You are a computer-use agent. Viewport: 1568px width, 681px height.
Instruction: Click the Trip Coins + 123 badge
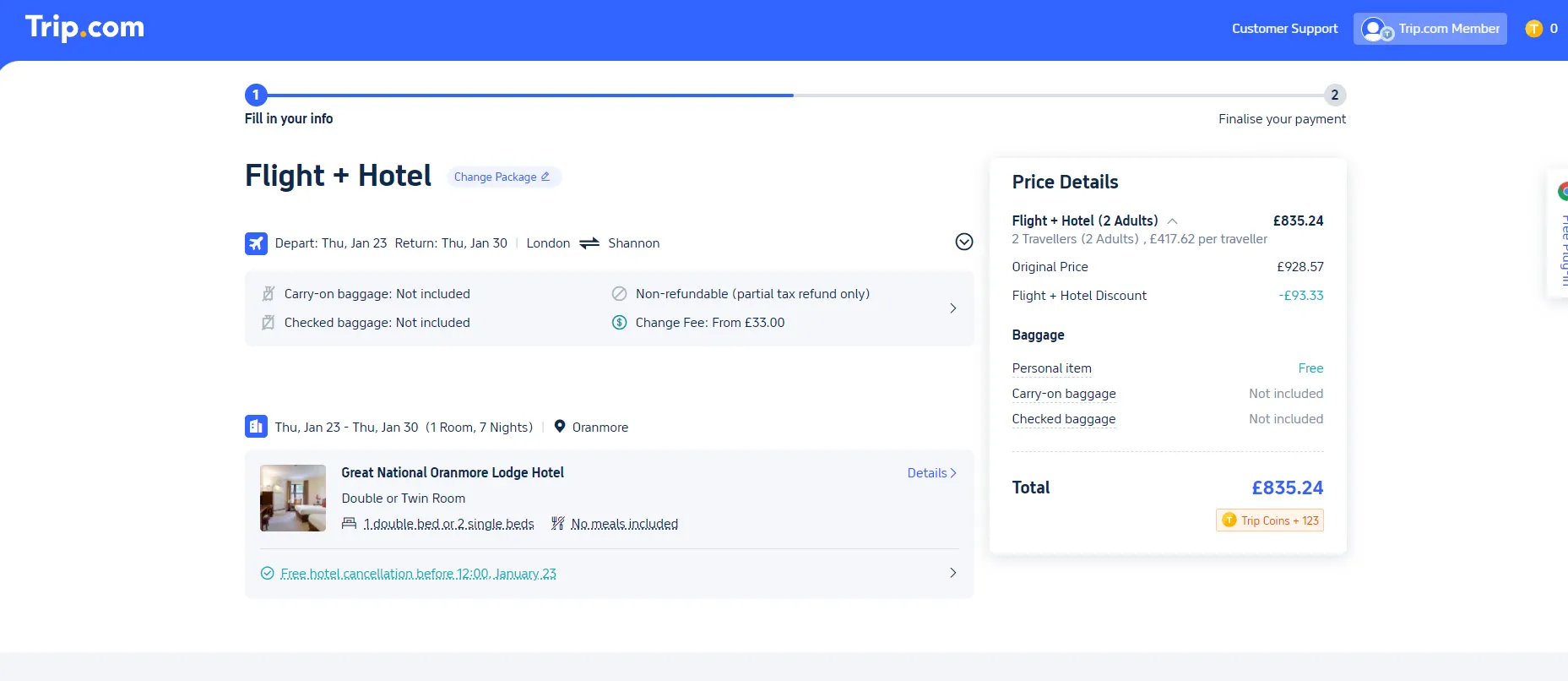[x=1269, y=520]
